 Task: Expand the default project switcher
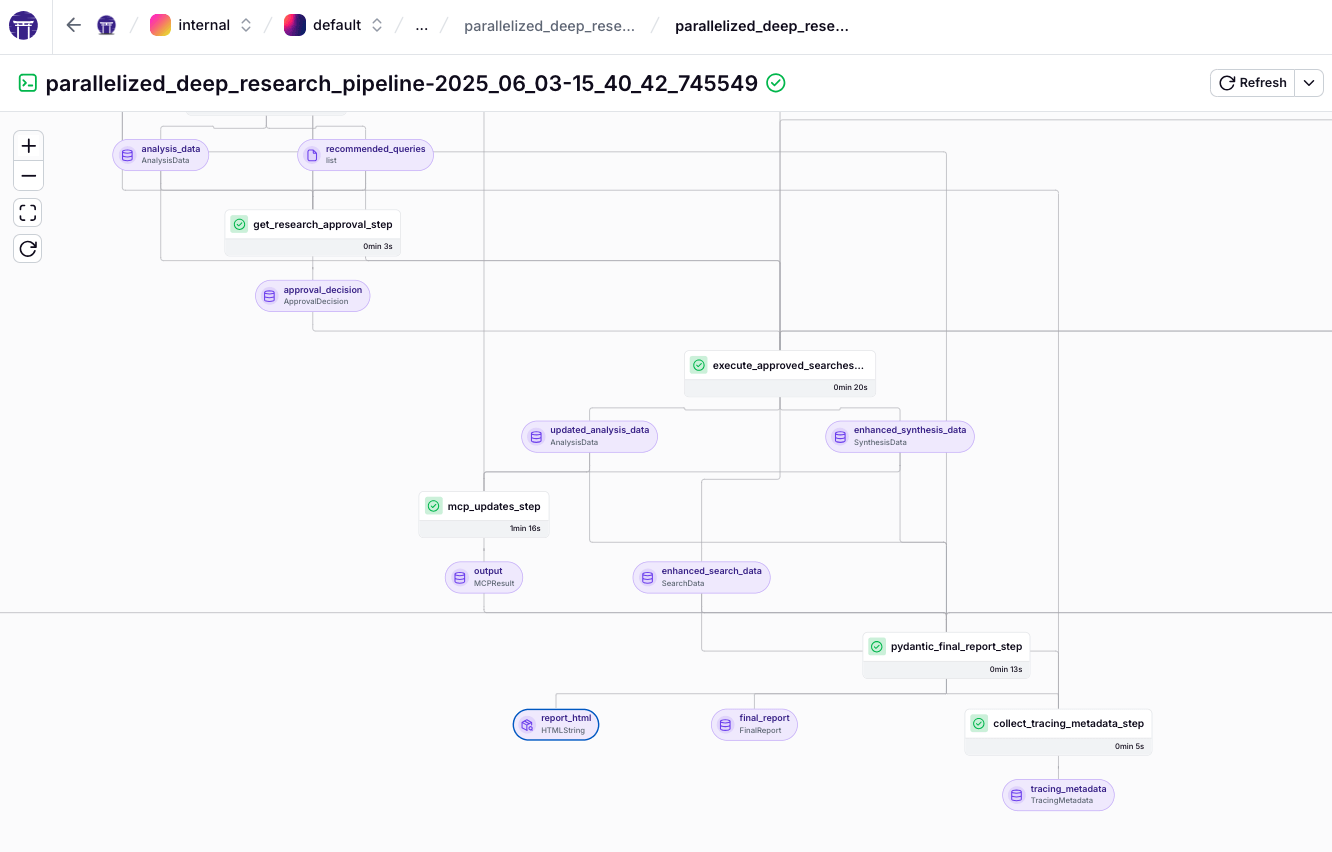click(377, 26)
